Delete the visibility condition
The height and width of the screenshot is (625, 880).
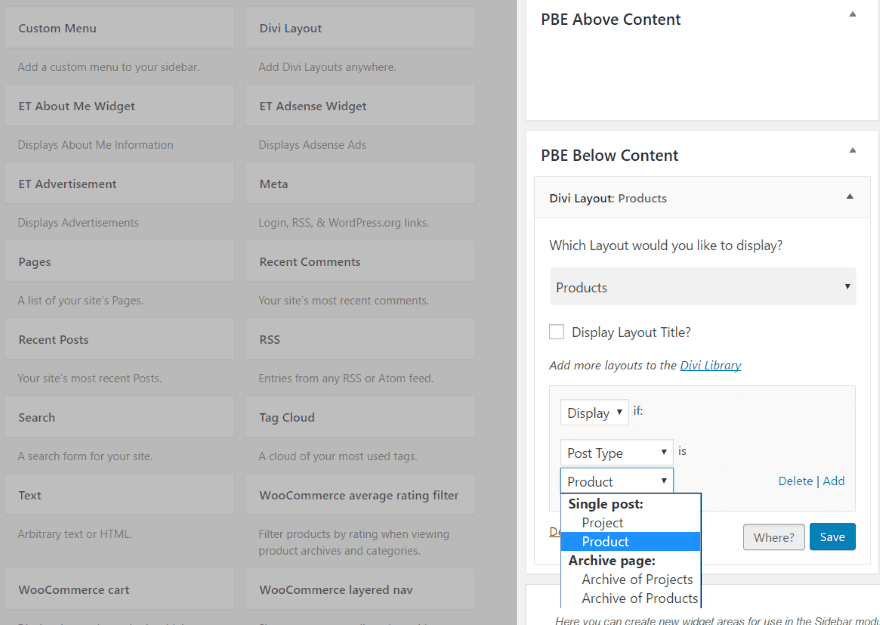(x=795, y=481)
